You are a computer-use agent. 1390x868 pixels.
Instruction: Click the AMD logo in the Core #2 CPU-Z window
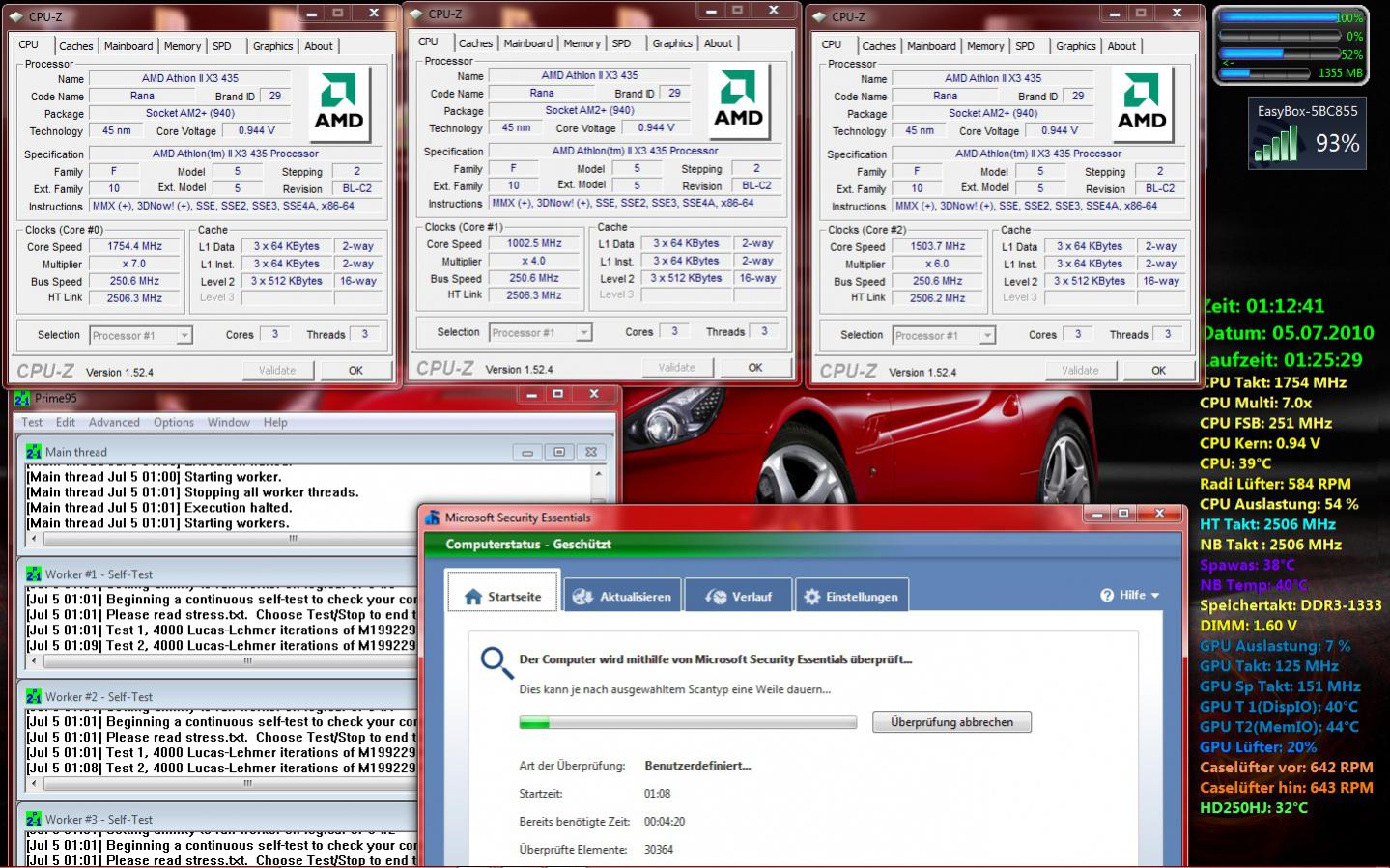coord(1142,104)
